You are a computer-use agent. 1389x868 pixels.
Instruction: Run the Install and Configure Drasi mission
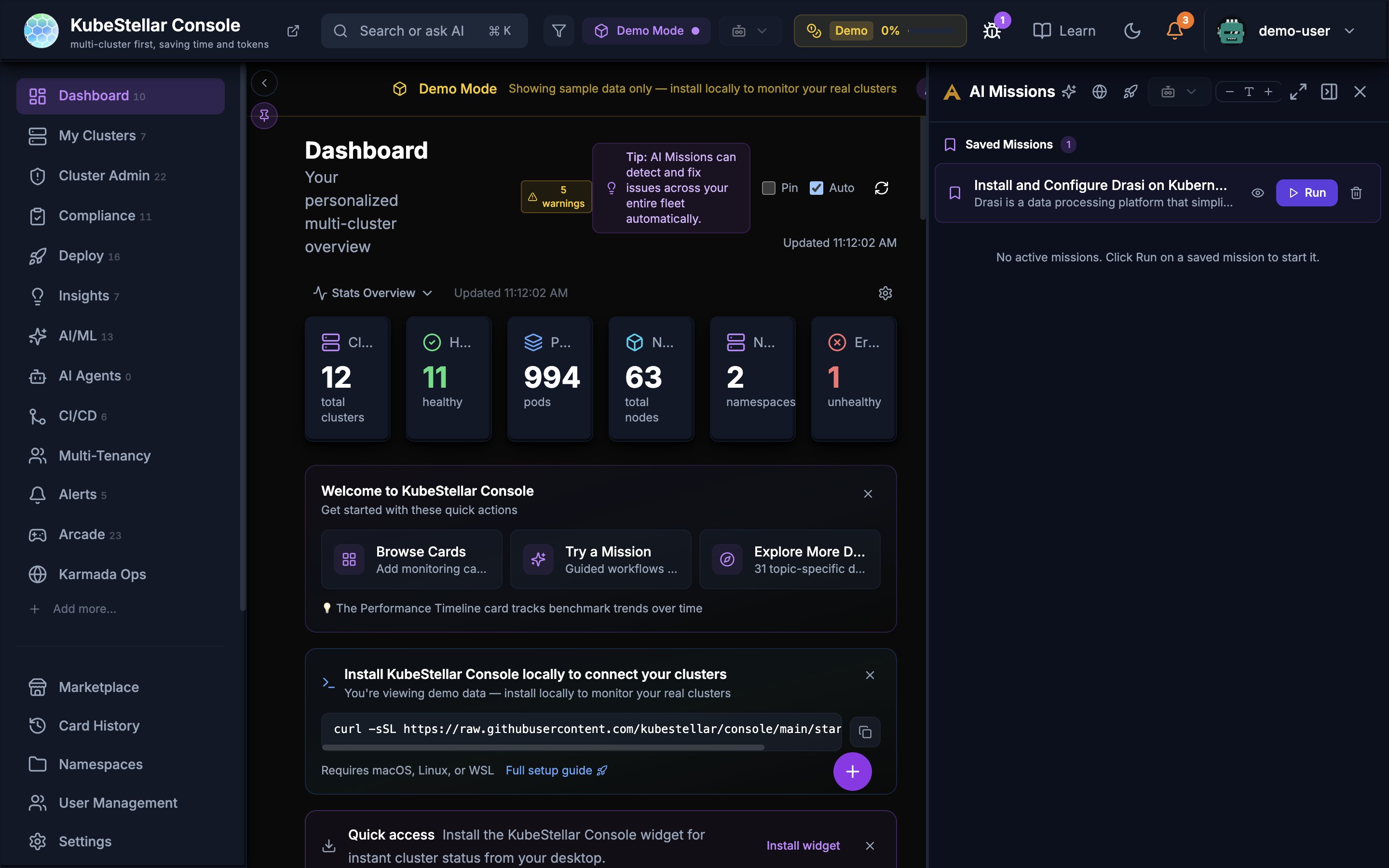pyautogui.click(x=1307, y=193)
